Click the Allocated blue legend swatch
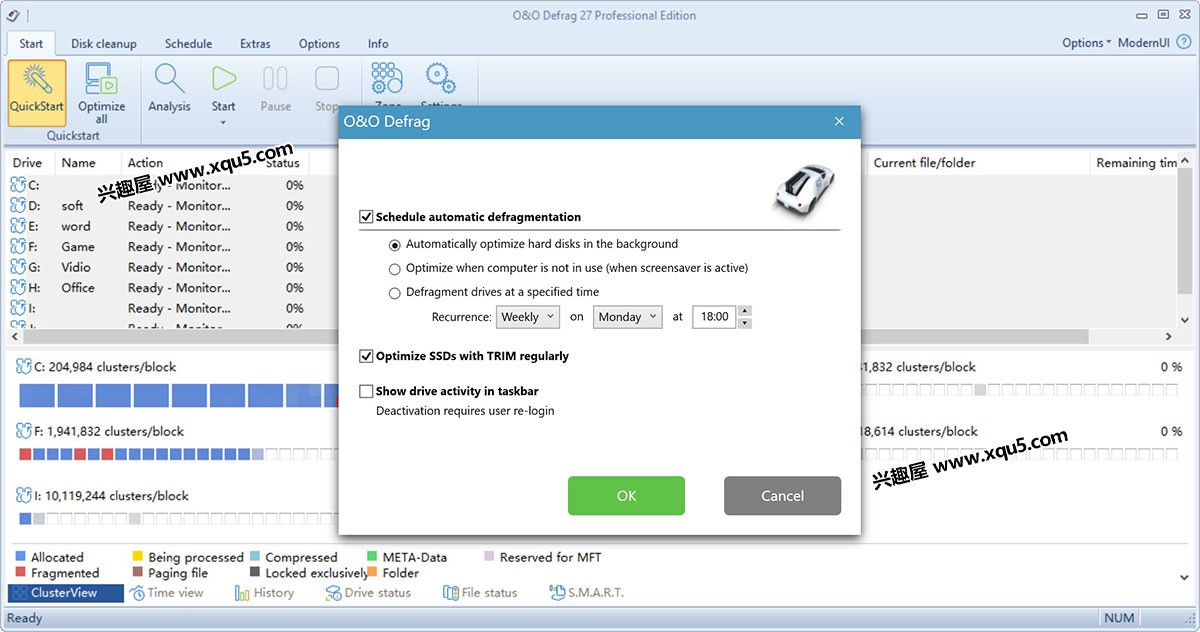Screen dimensions: 1200x632 click(x=20, y=557)
